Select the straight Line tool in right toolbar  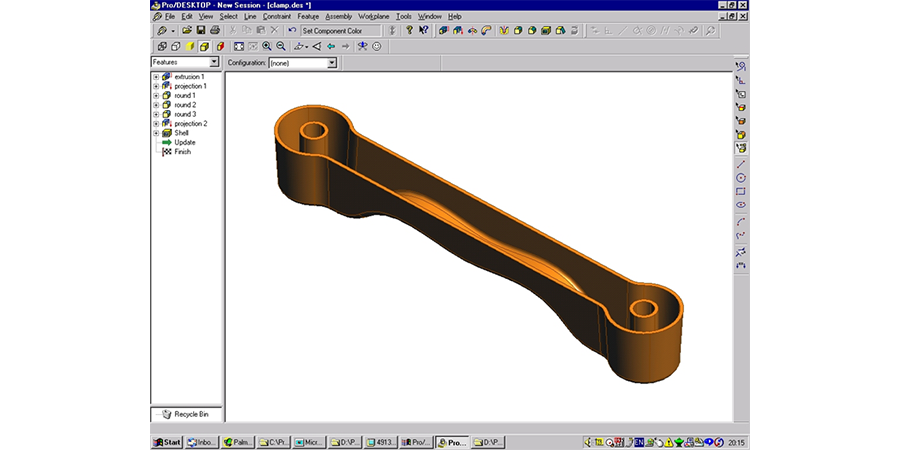click(741, 163)
